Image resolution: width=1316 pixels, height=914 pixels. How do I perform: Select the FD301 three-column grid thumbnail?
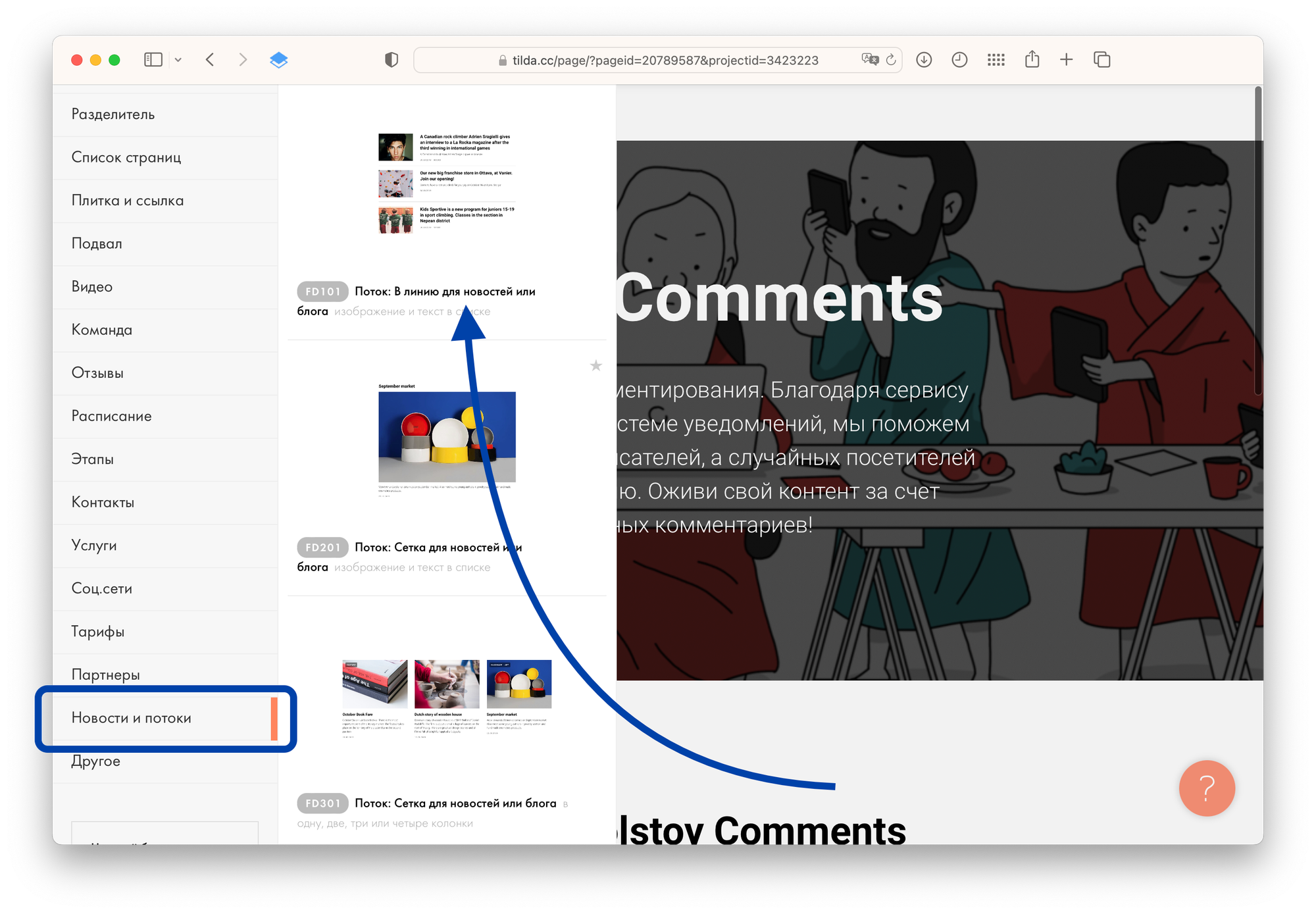coord(447,699)
